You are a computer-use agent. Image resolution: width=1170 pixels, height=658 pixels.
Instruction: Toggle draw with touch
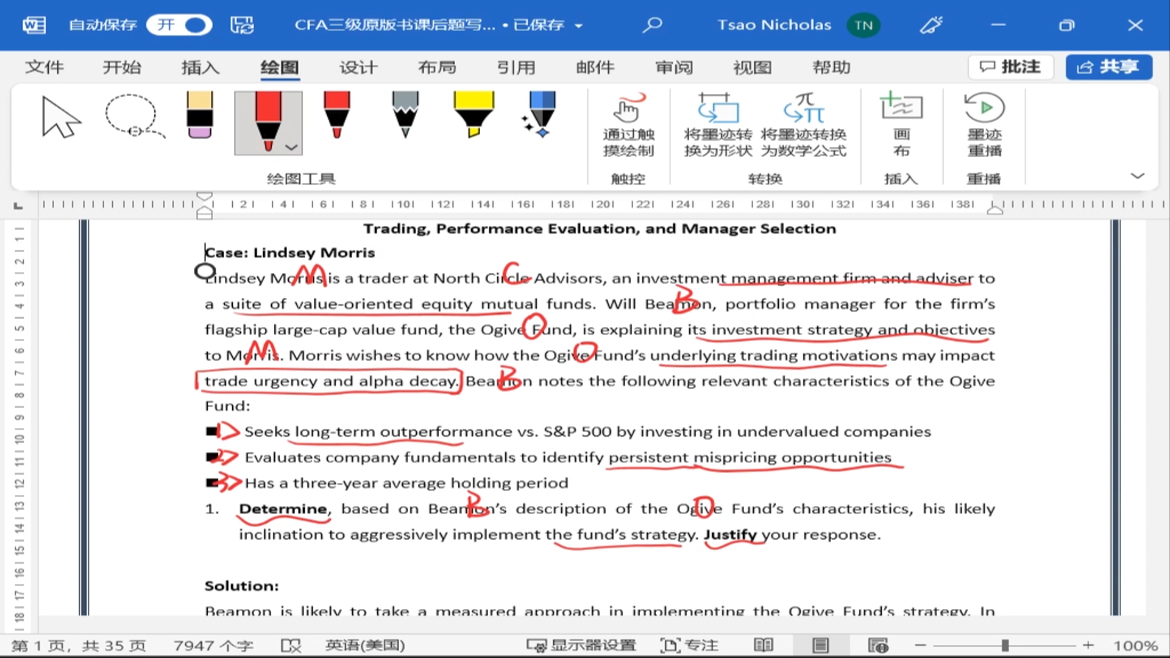pos(628,125)
